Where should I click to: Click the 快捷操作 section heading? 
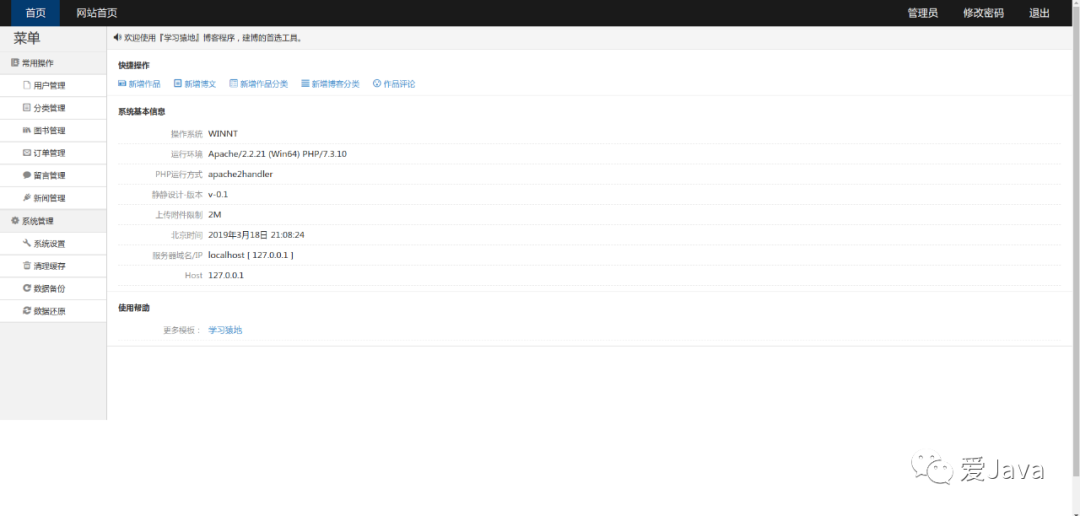[134, 65]
